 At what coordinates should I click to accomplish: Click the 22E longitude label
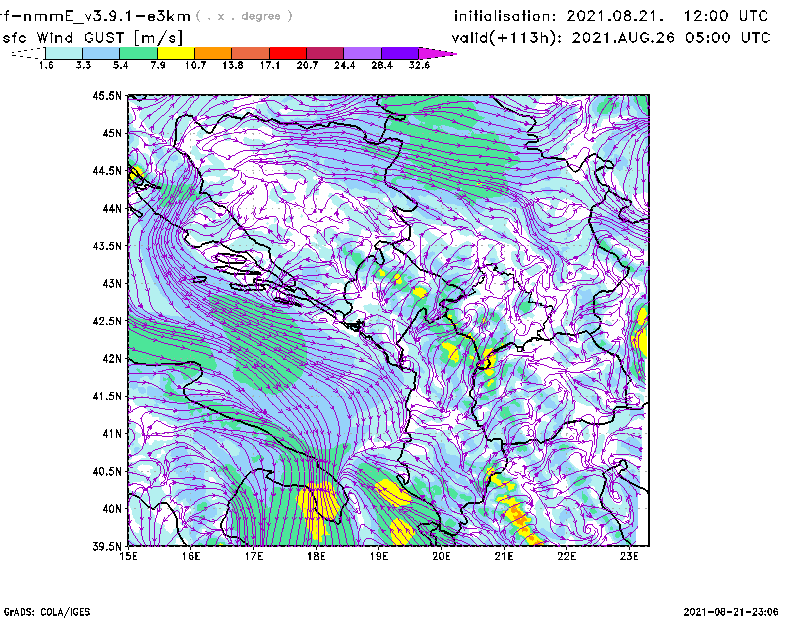[x=567, y=556]
